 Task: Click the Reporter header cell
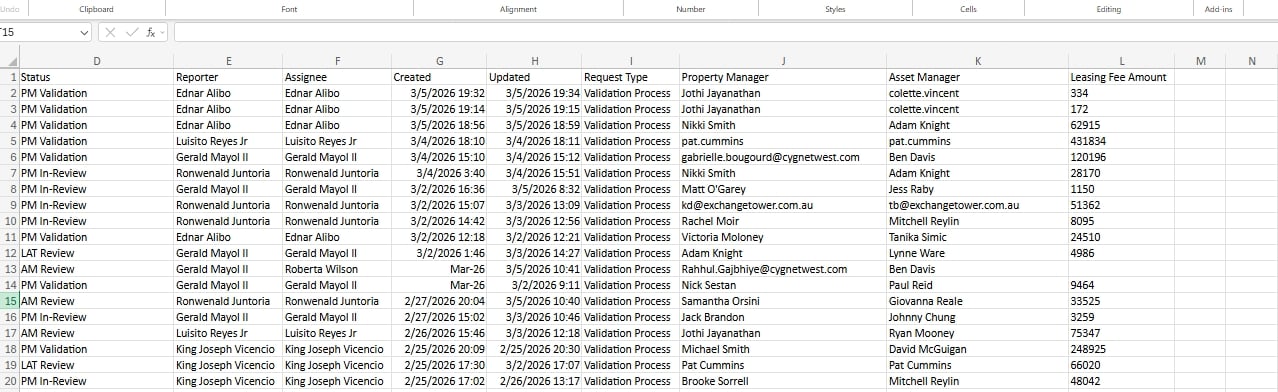228,77
